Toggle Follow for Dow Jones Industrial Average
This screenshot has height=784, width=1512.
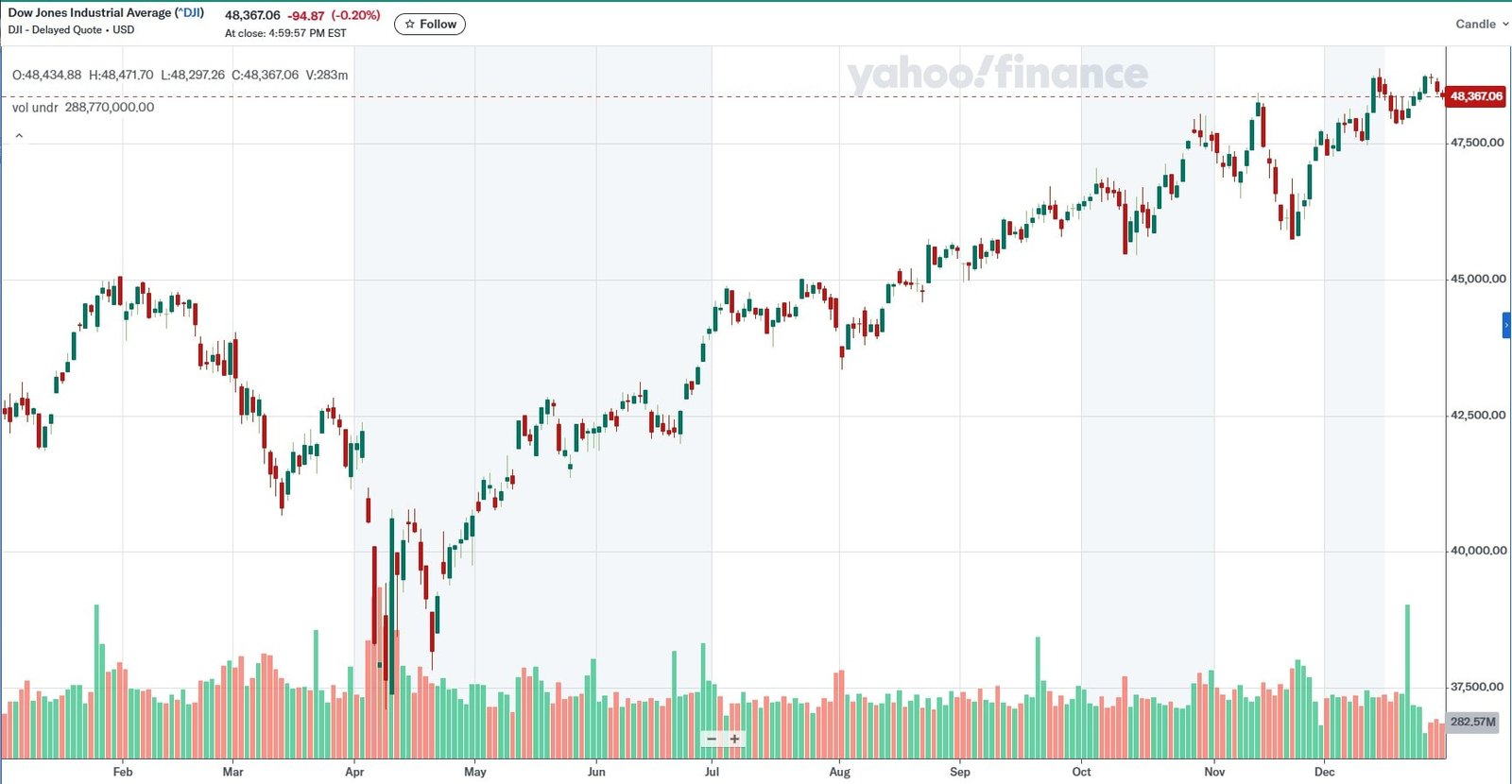(x=430, y=25)
